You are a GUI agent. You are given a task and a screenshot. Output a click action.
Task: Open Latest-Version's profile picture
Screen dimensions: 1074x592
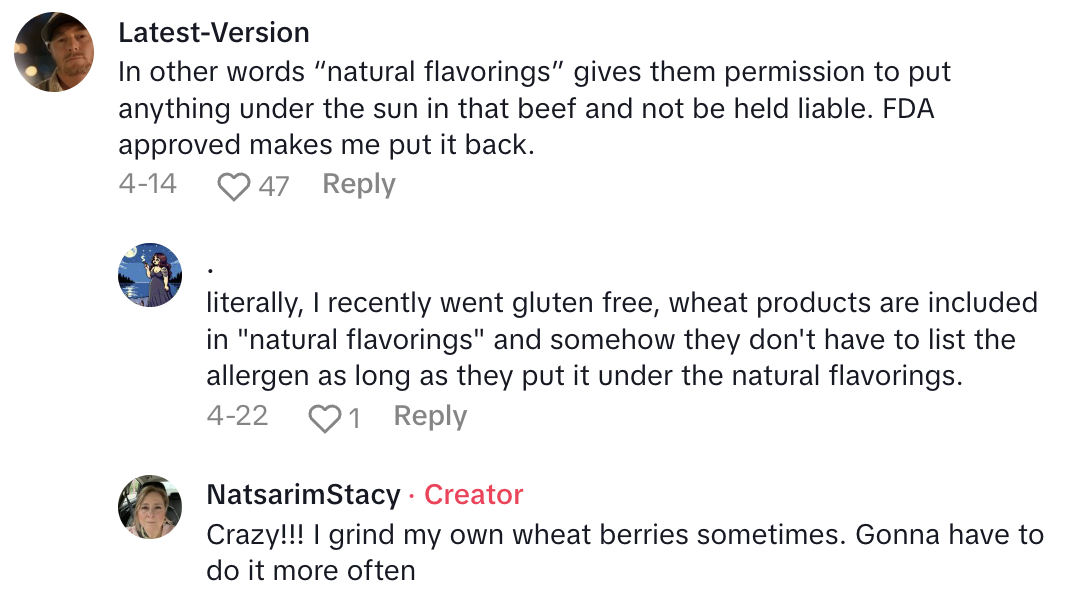tap(54, 54)
